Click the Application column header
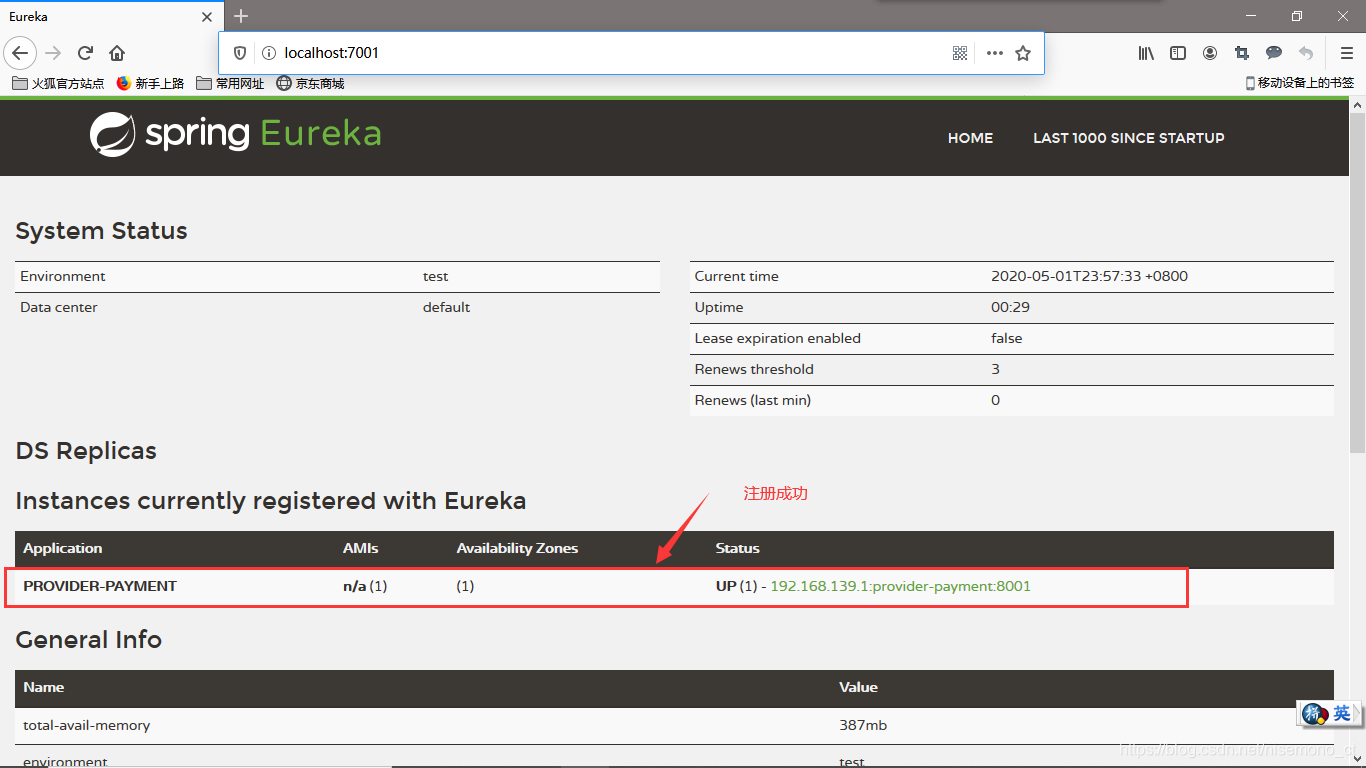The width and height of the screenshot is (1366, 768). pyautogui.click(x=63, y=548)
